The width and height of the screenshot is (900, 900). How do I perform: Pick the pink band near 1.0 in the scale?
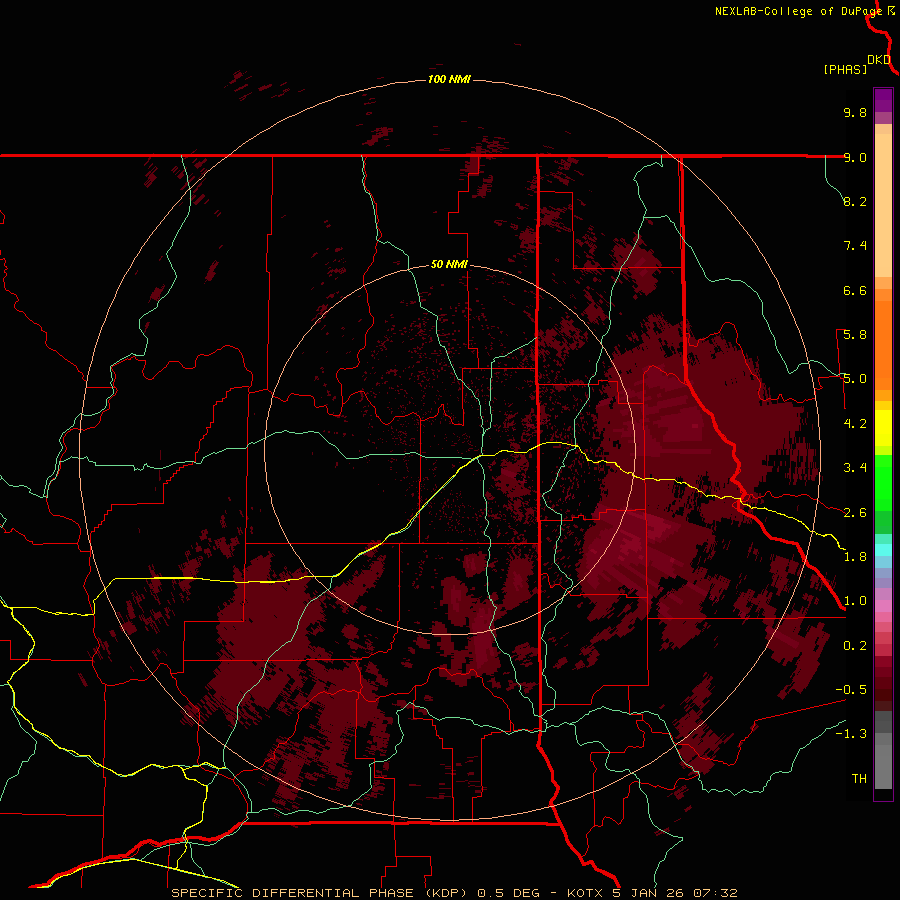click(x=883, y=606)
